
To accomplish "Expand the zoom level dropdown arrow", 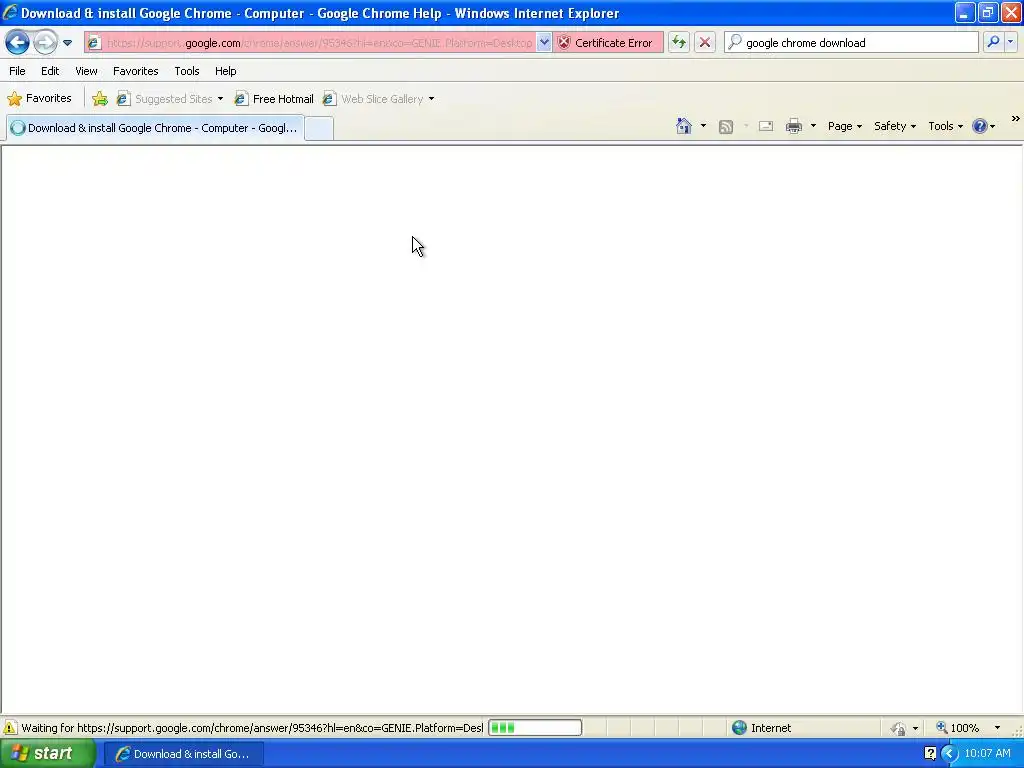I will (997, 728).
